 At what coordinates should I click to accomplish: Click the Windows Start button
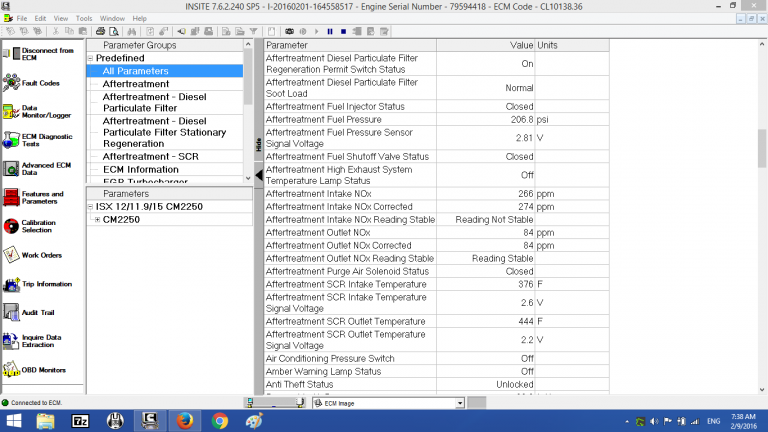coord(14,421)
